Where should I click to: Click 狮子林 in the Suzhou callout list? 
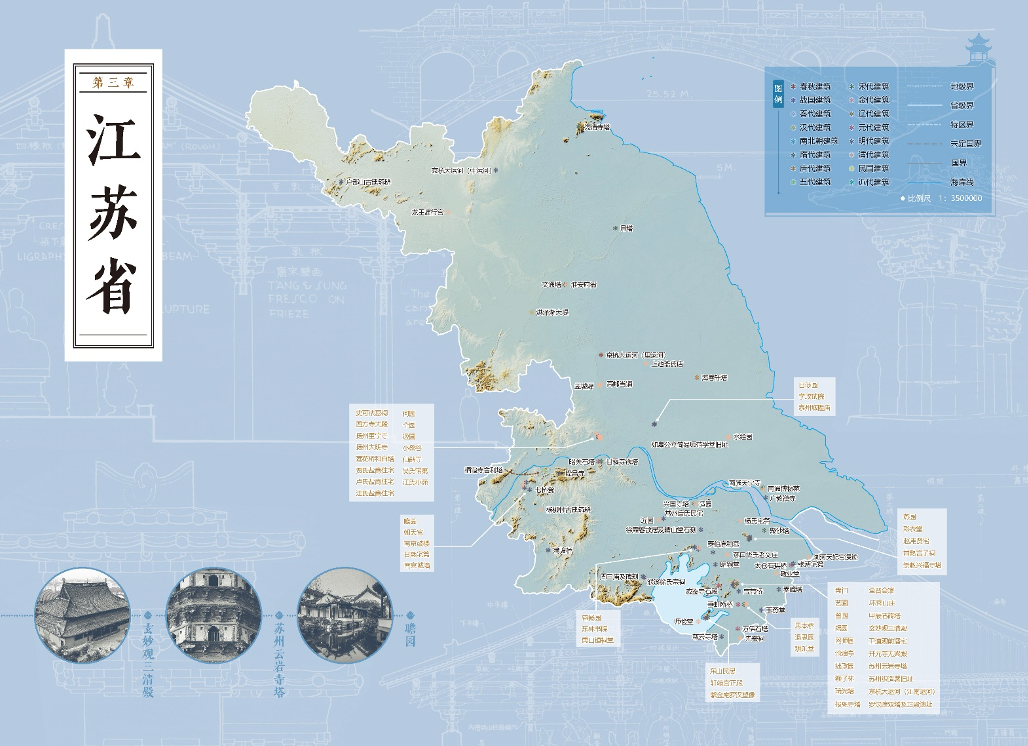(x=844, y=679)
